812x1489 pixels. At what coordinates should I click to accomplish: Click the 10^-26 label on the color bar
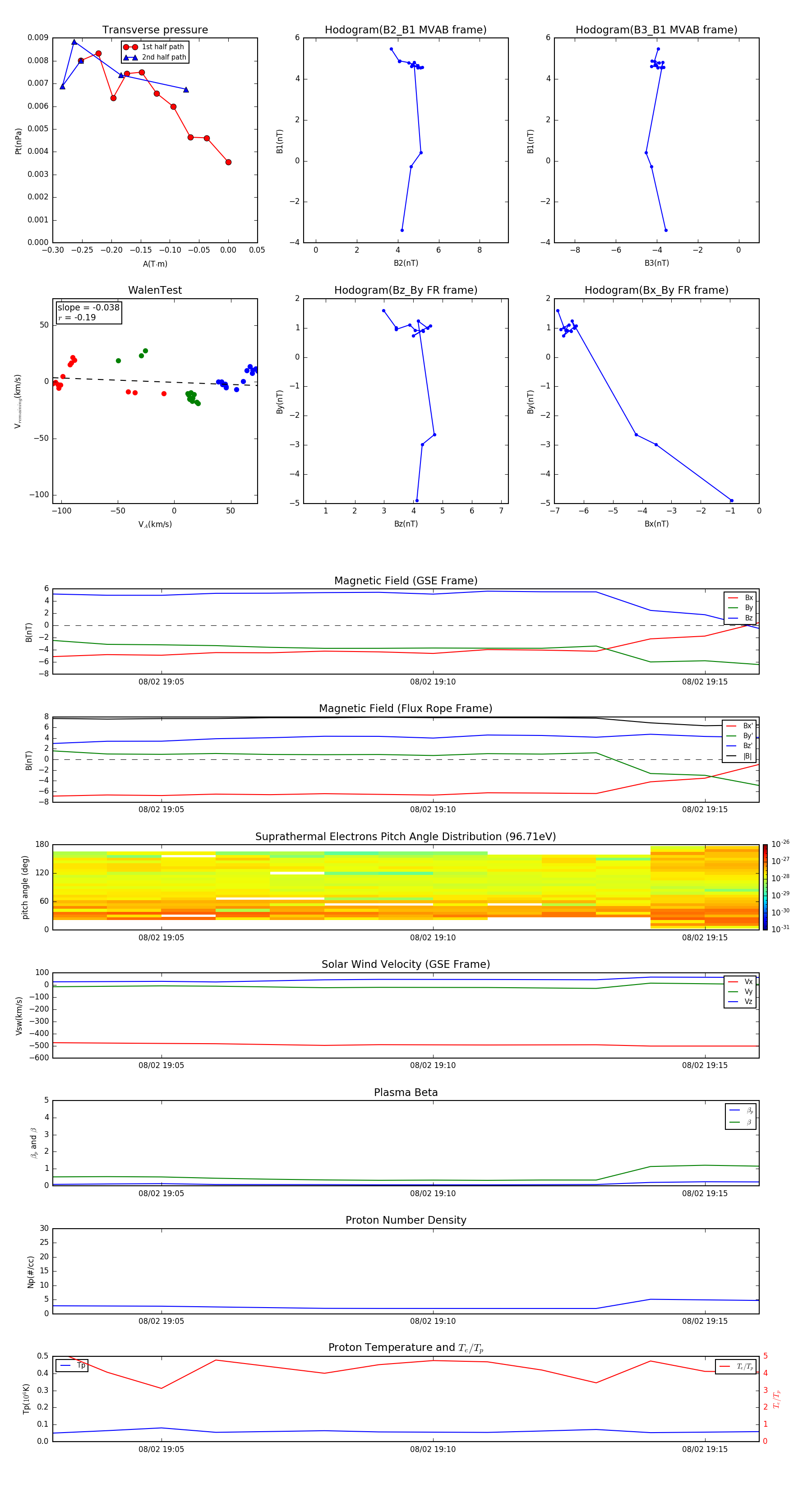tap(780, 845)
